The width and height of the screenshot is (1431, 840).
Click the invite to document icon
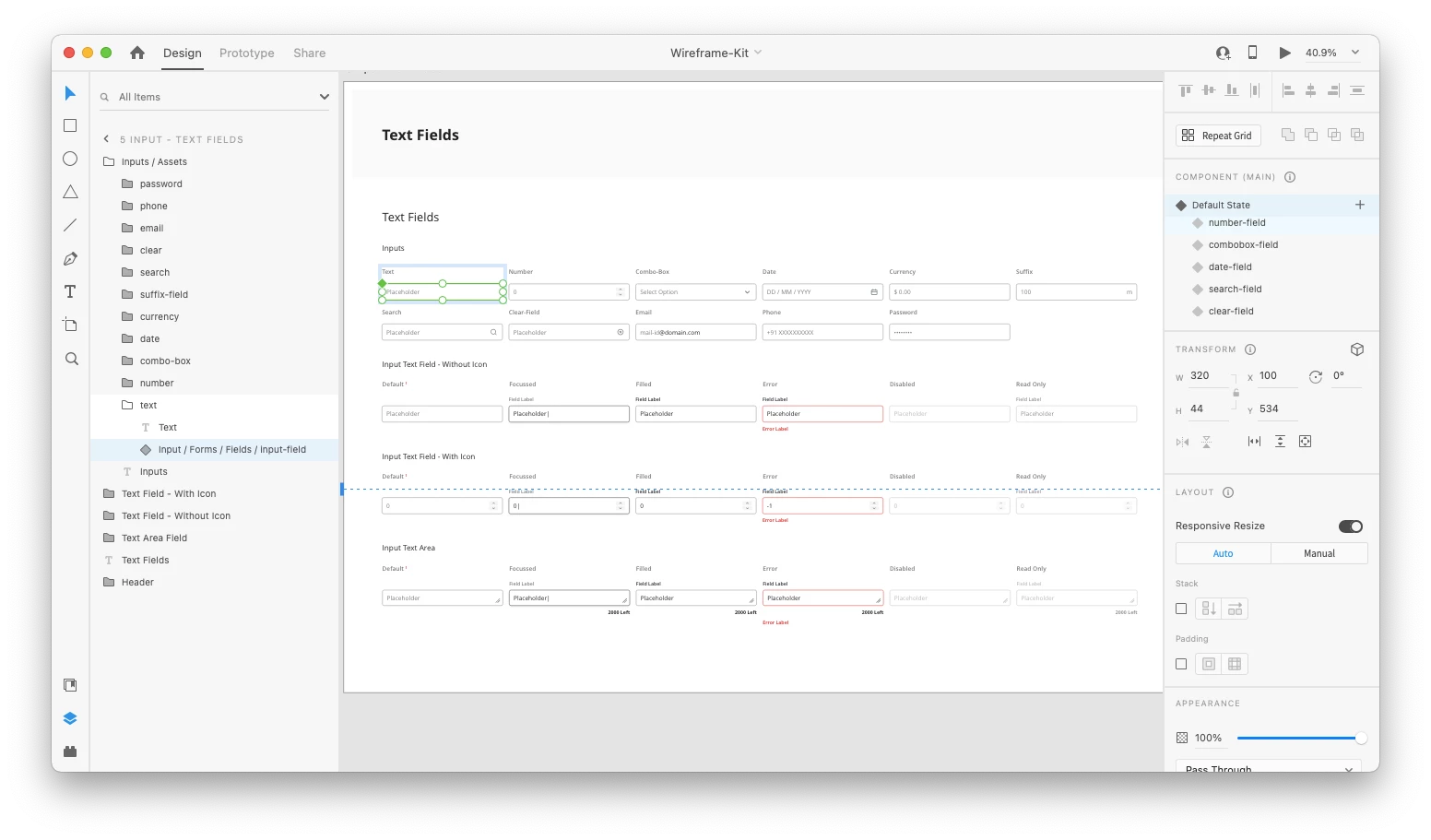pos(1224,53)
